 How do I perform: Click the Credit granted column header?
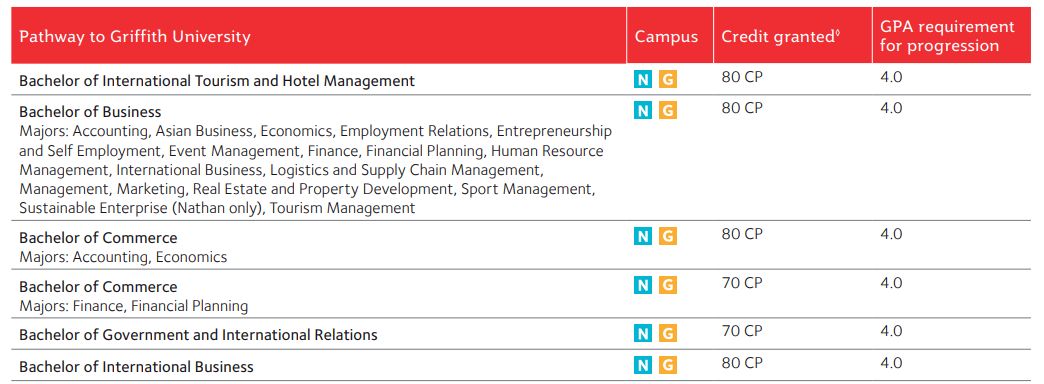(x=780, y=37)
